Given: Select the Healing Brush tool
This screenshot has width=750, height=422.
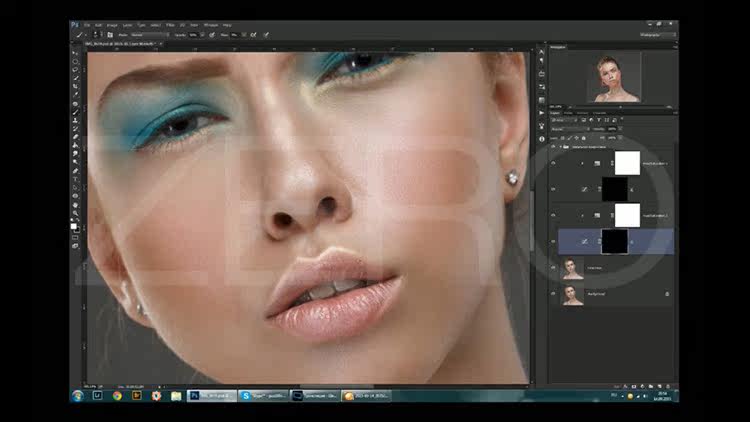Looking at the screenshot, I should click(x=75, y=103).
